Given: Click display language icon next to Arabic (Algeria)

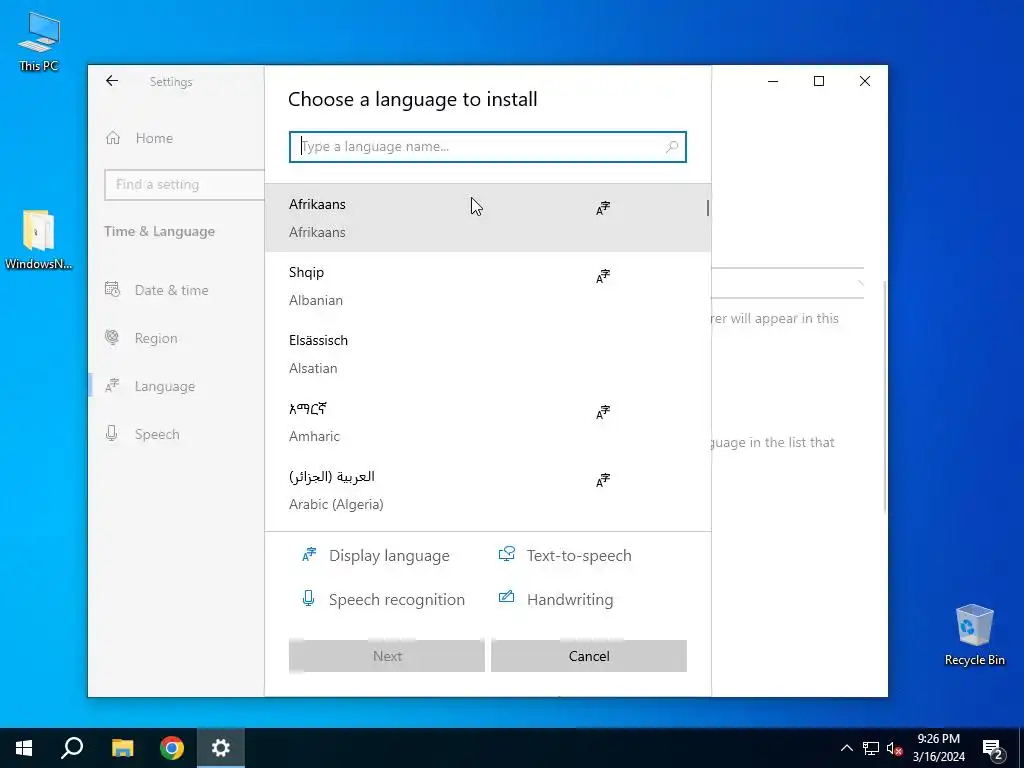Looking at the screenshot, I should pos(603,481).
